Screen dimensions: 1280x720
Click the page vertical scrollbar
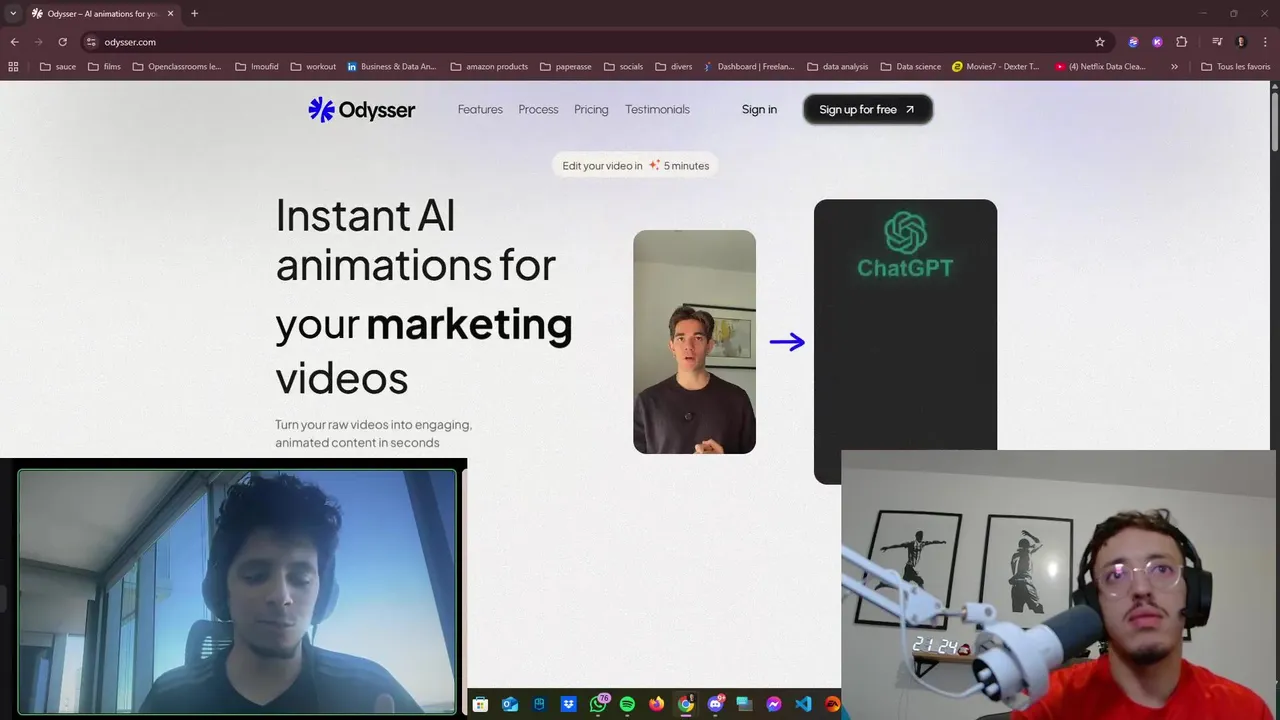point(1274,123)
